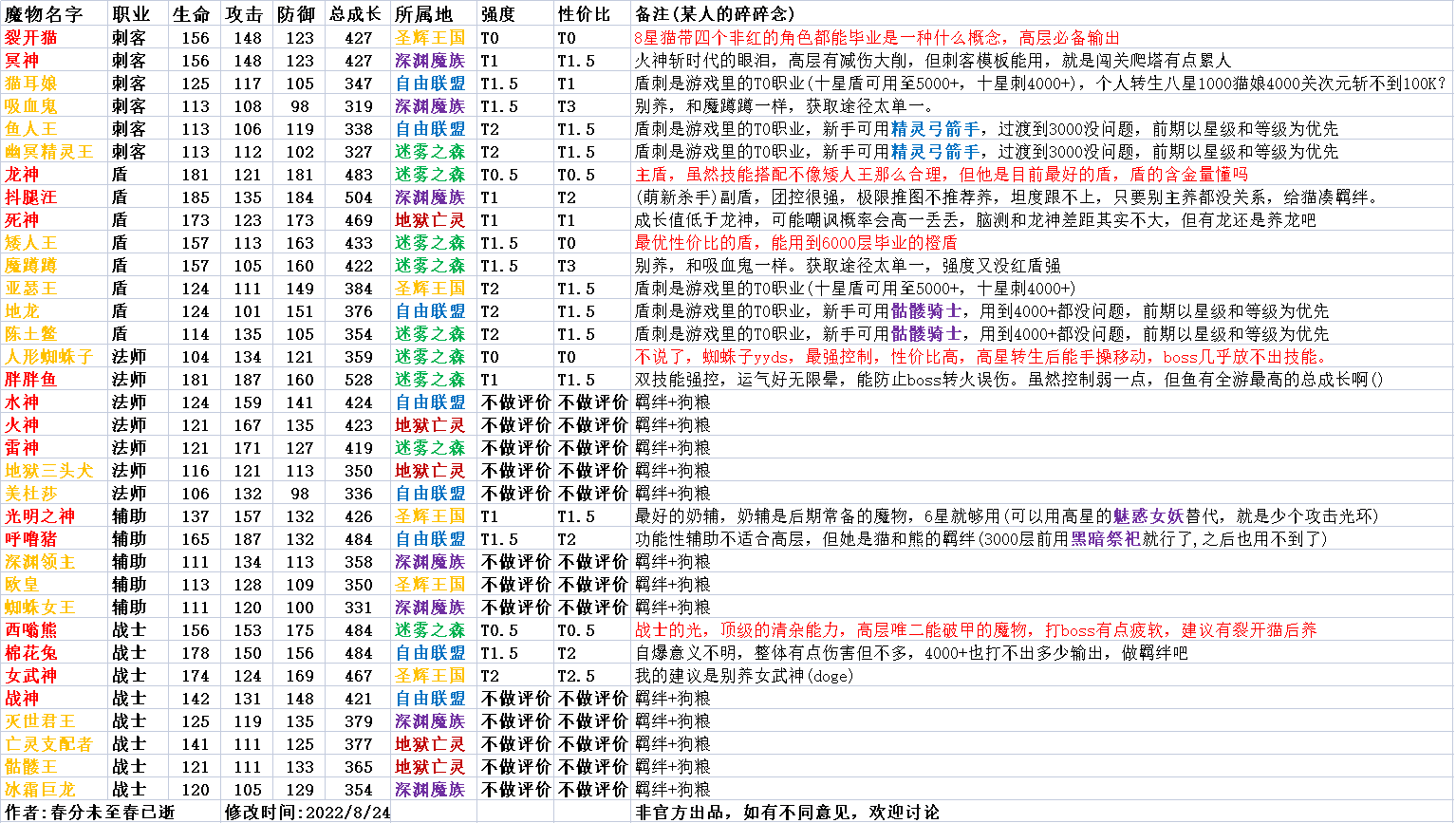The height and width of the screenshot is (823, 1456).
Task: Select the 死神 name cell
Action: click(22, 220)
